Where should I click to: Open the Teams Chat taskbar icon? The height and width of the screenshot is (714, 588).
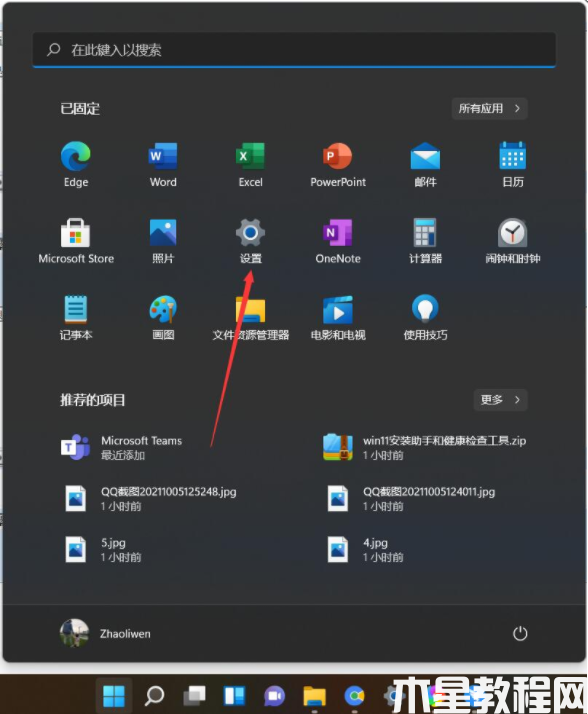pyautogui.click(x=274, y=696)
